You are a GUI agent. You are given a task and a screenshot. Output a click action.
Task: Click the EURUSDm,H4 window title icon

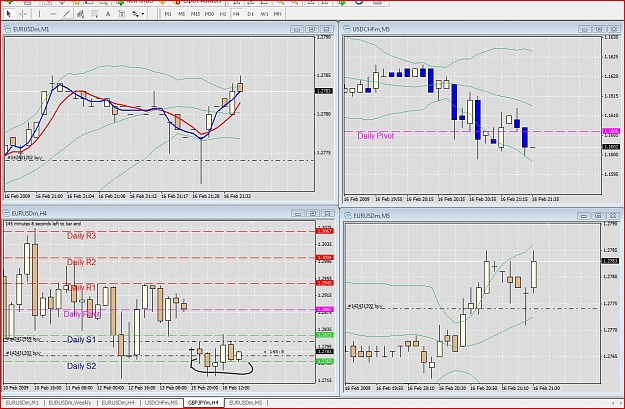(x=7, y=213)
